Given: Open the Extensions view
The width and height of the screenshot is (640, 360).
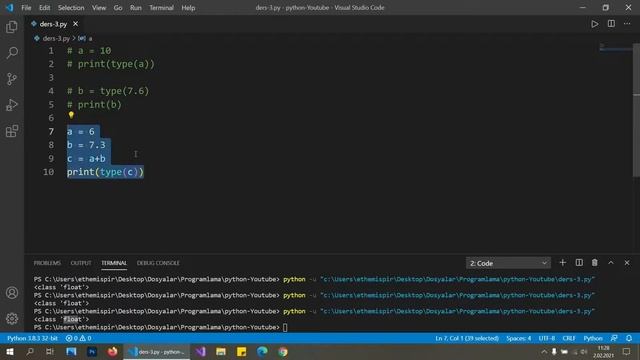Looking at the screenshot, I should coord(12,131).
